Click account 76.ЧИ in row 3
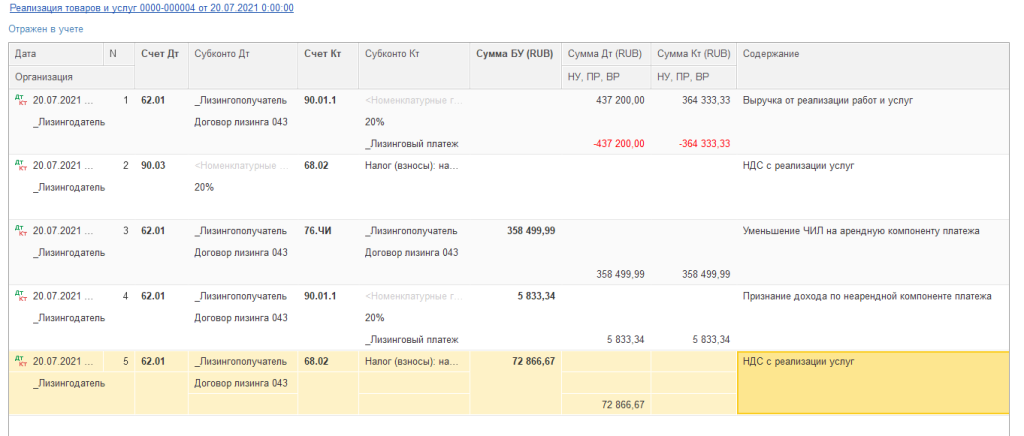1024x436 pixels. click(318, 231)
